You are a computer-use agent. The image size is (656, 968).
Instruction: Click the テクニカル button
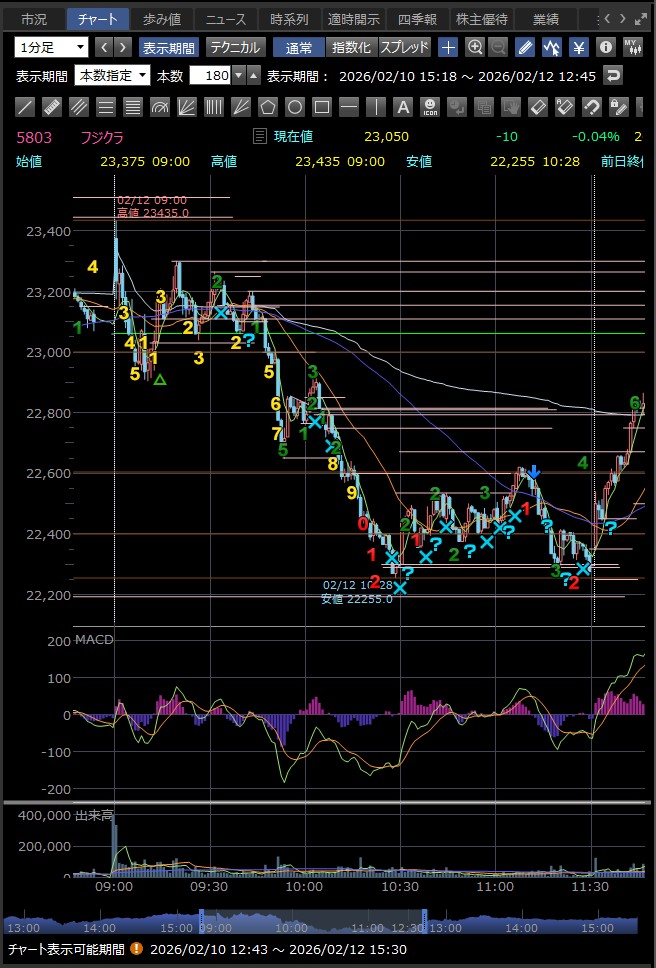[x=235, y=47]
